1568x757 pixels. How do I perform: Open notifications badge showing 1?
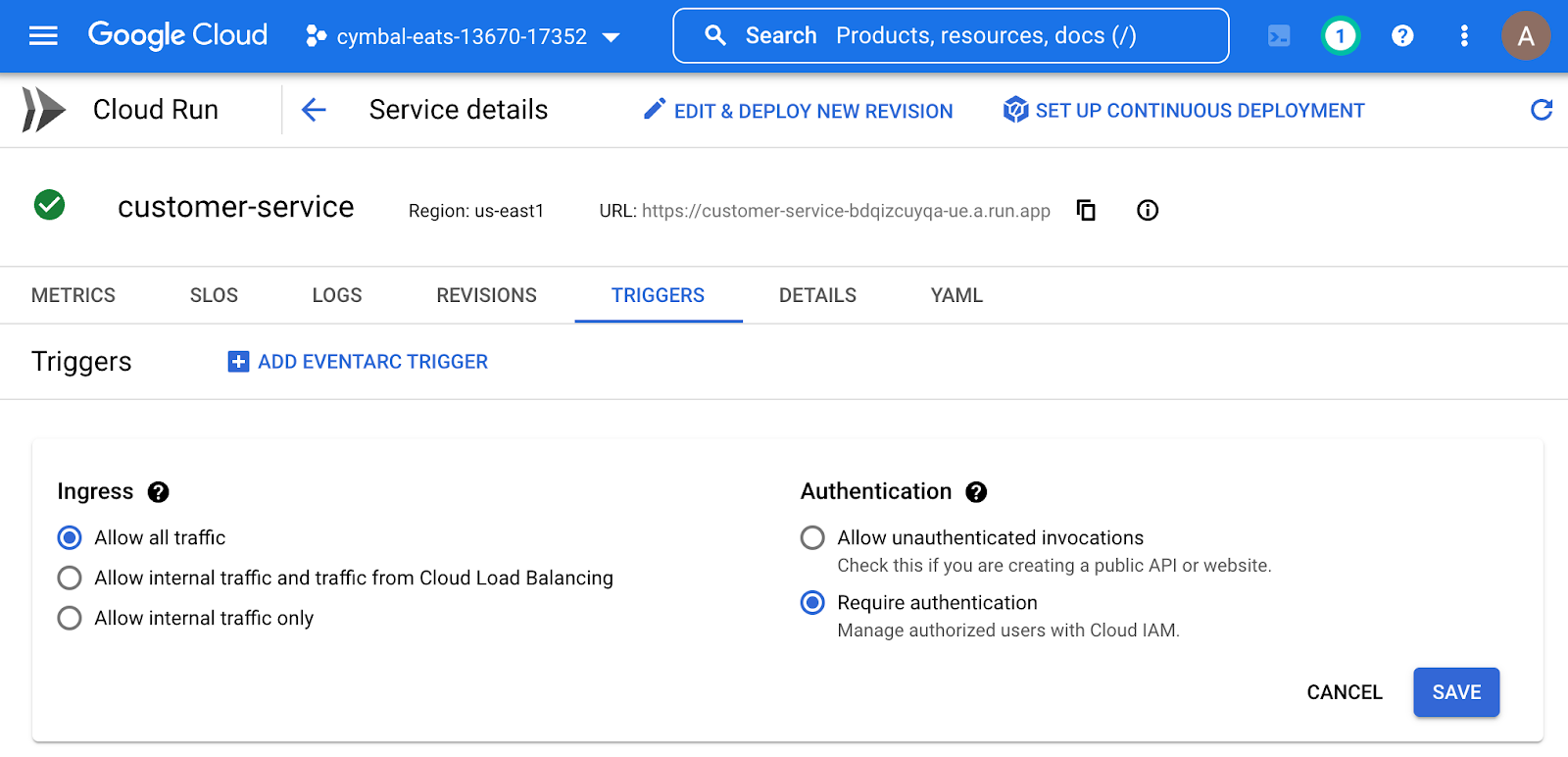pos(1340,36)
